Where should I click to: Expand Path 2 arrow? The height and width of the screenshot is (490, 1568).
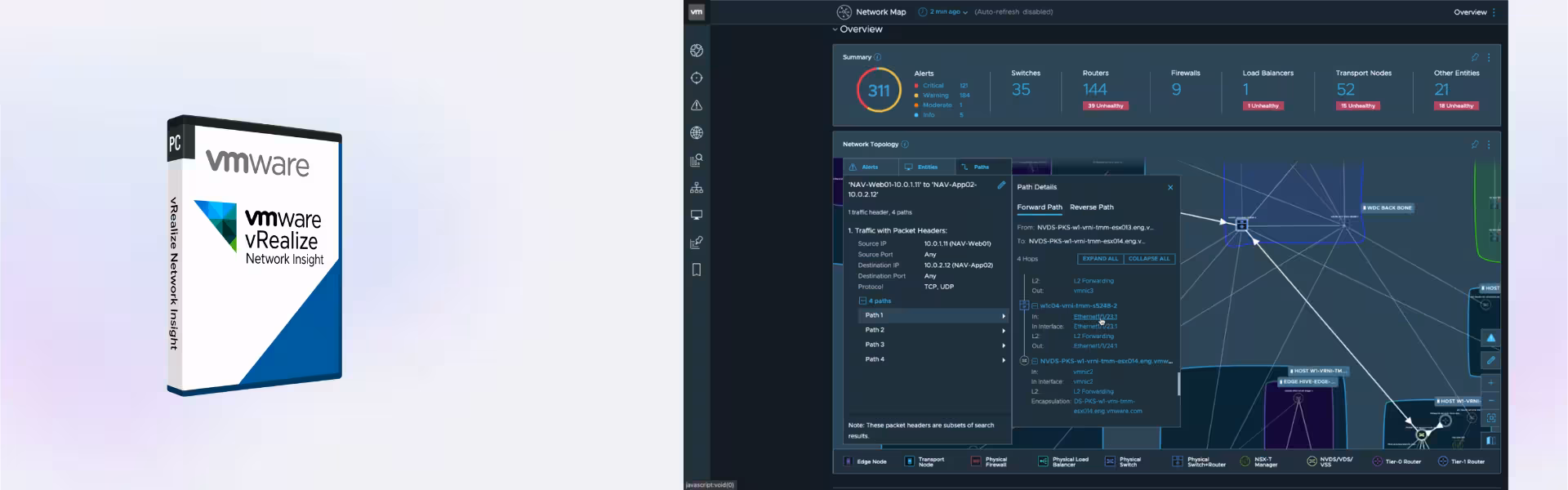1004,331
